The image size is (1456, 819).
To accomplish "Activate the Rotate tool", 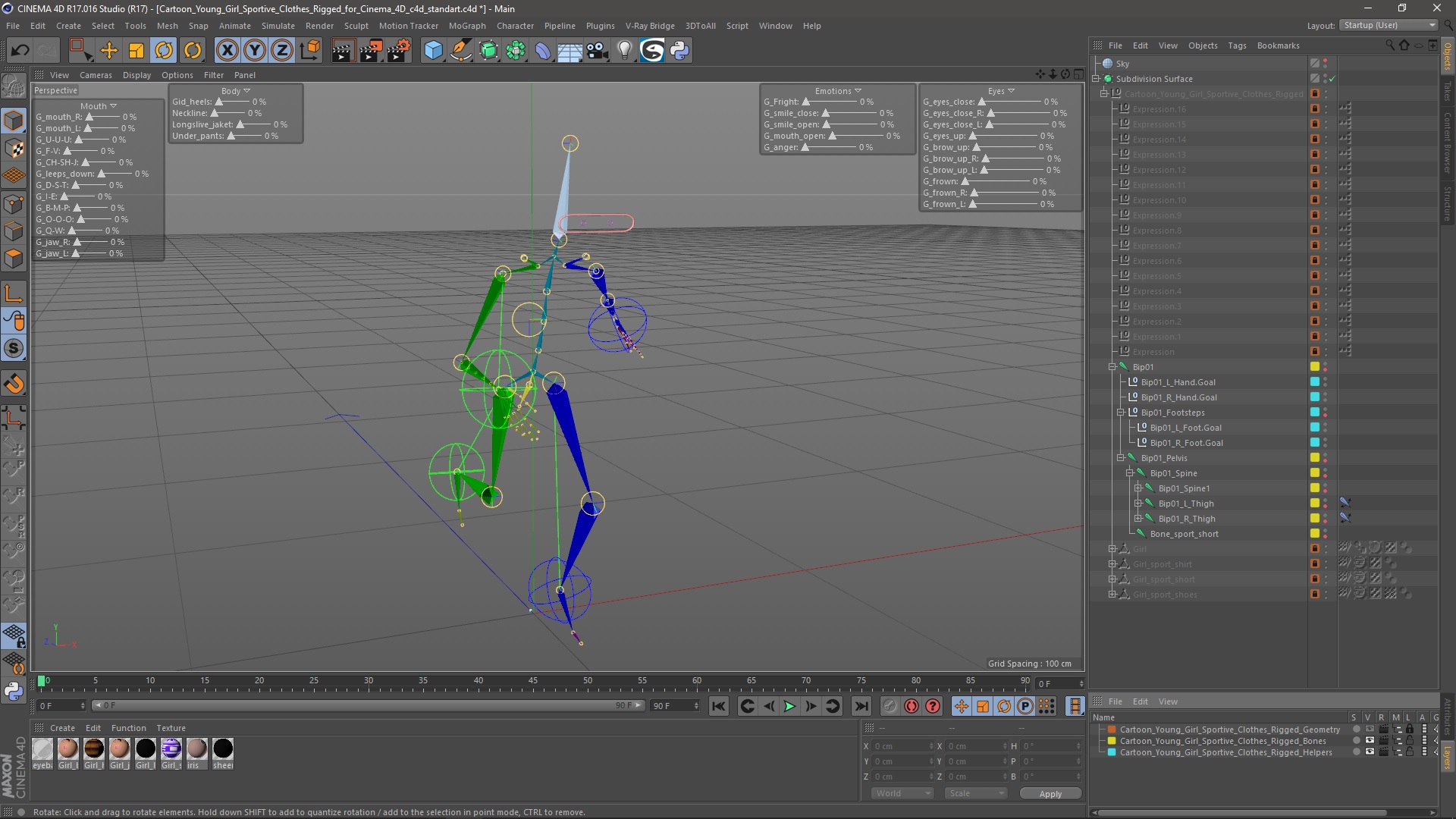I will pos(164,51).
